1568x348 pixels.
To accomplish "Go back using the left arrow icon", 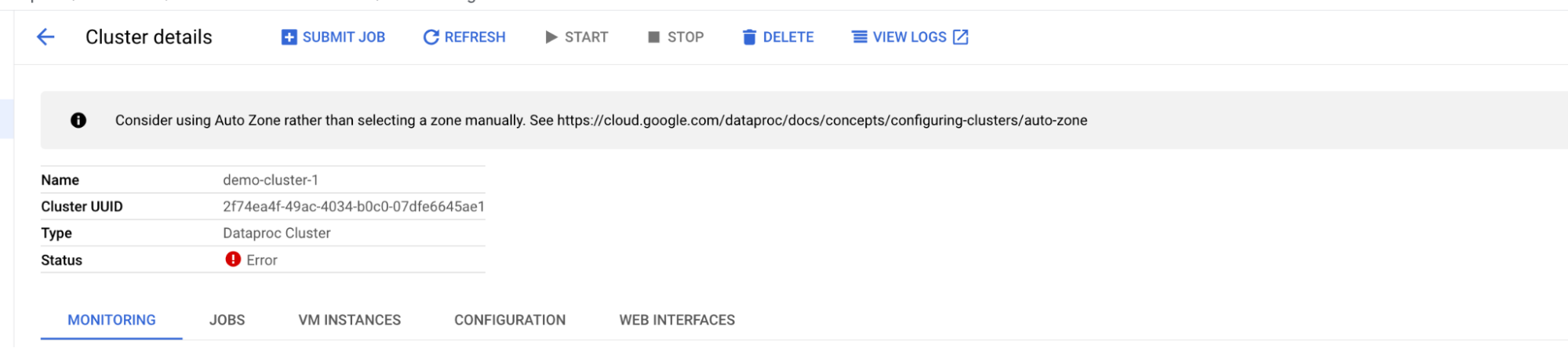I will pyautogui.click(x=45, y=37).
